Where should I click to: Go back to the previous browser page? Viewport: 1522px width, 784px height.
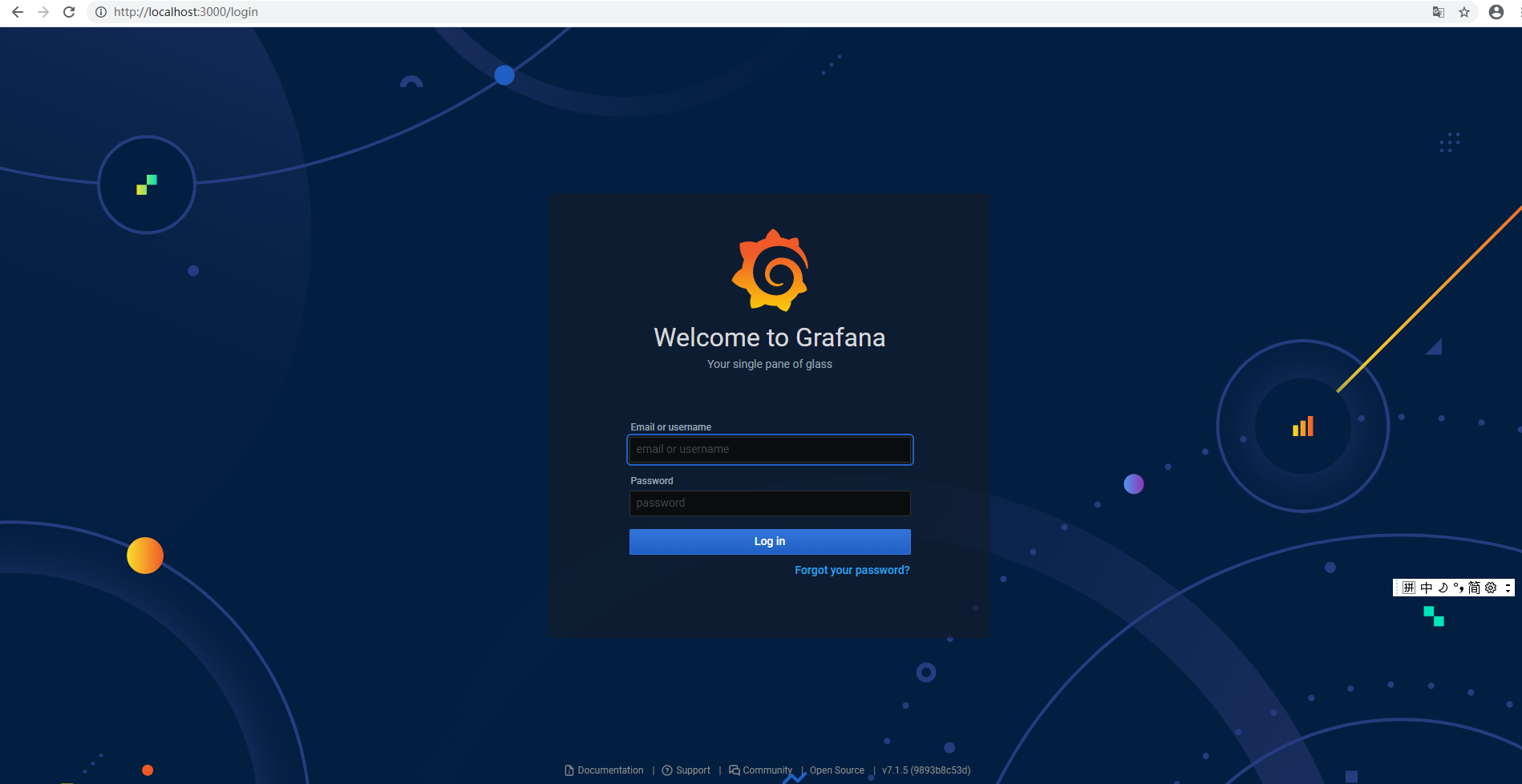pyautogui.click(x=18, y=12)
